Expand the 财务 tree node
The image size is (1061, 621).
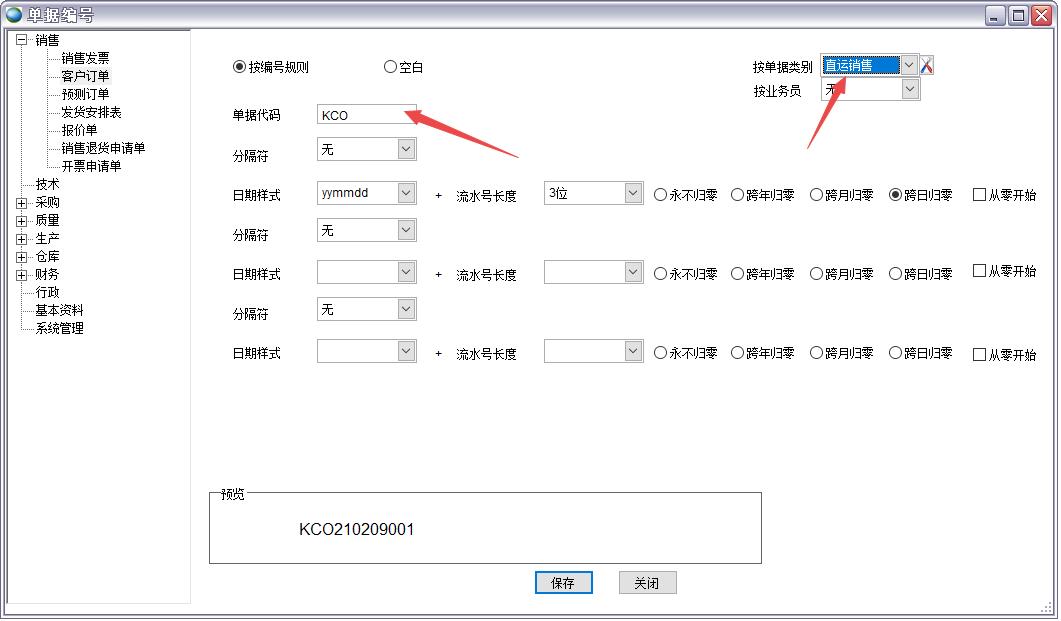22,274
